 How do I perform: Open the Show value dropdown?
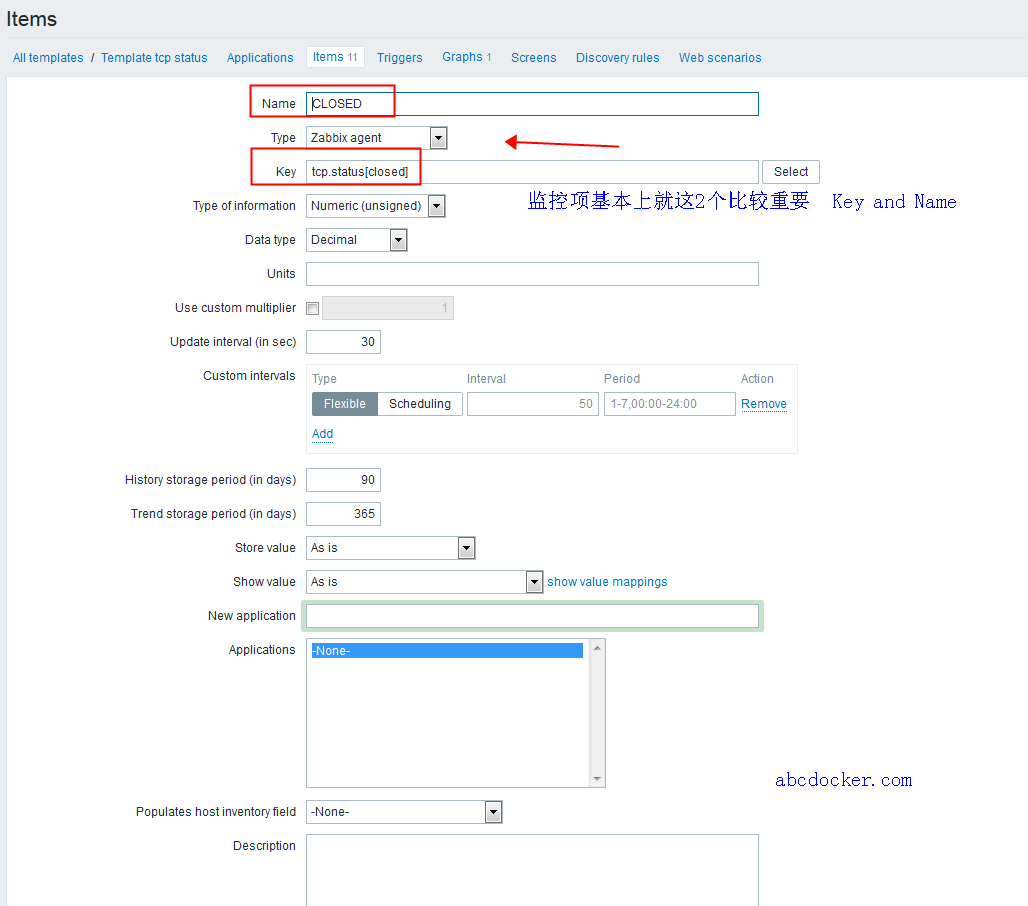coord(424,582)
